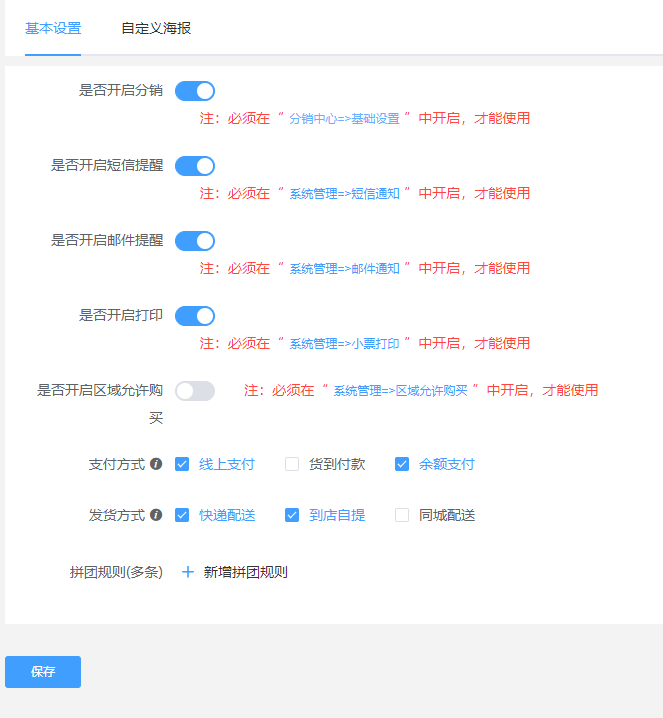Check the 货到付款 checkbox
This screenshot has width=663, height=718.
(292, 464)
